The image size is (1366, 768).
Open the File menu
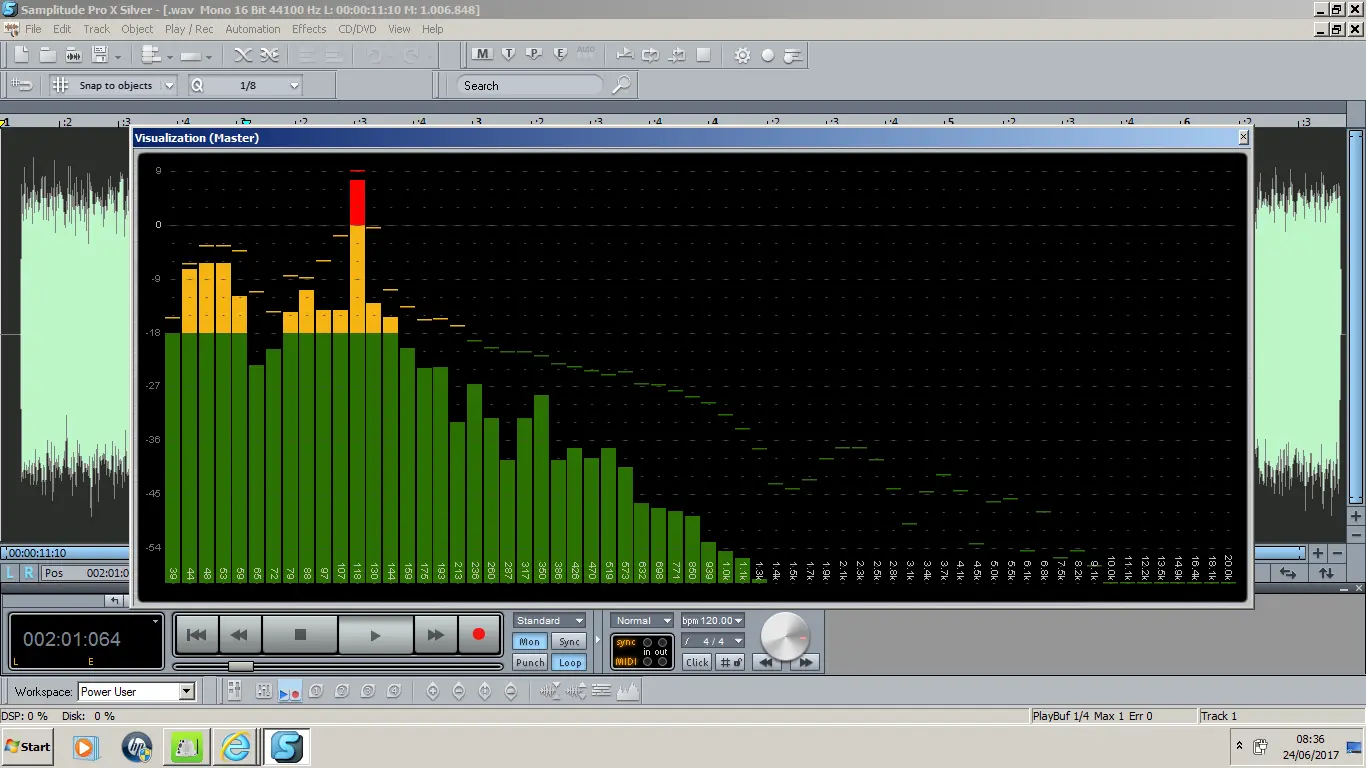33,29
